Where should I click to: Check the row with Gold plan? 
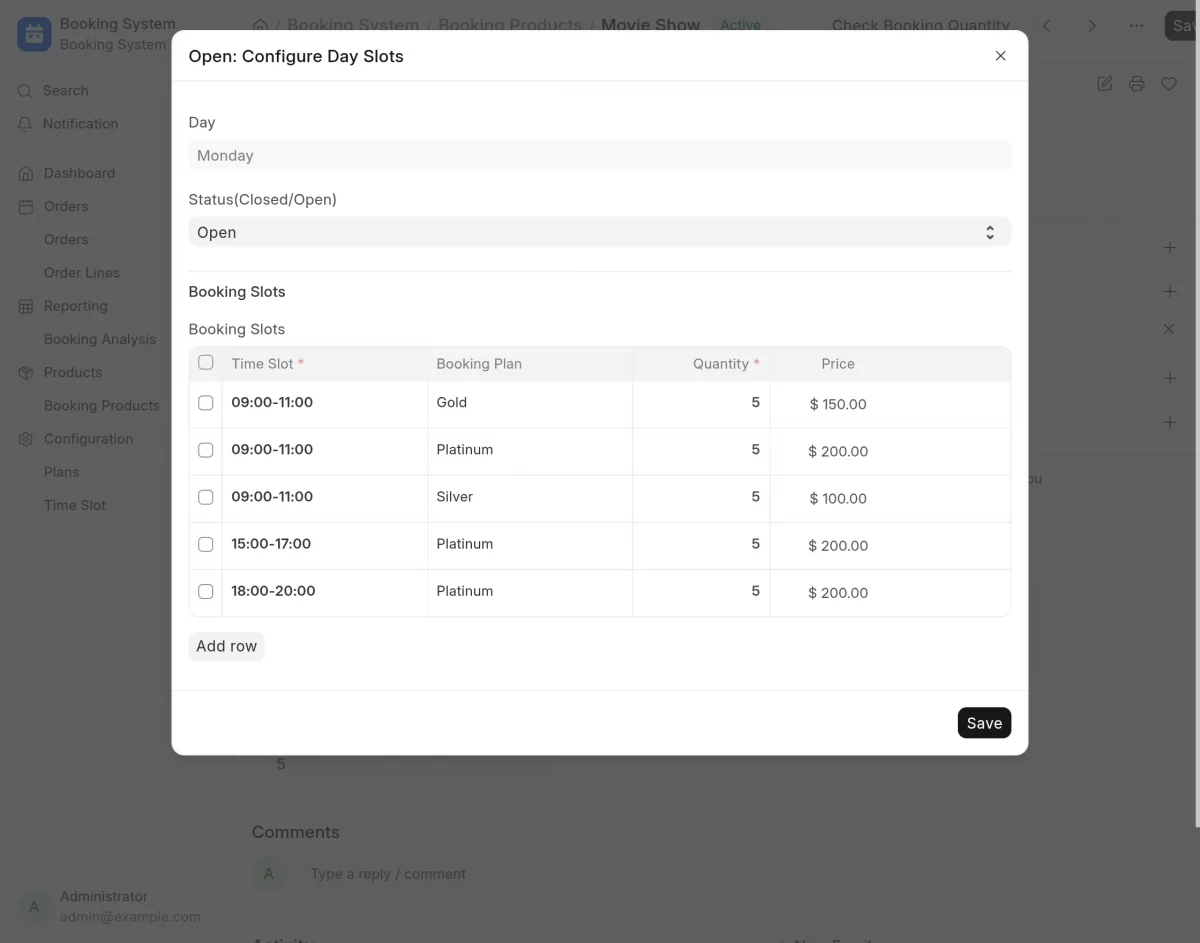coord(206,403)
